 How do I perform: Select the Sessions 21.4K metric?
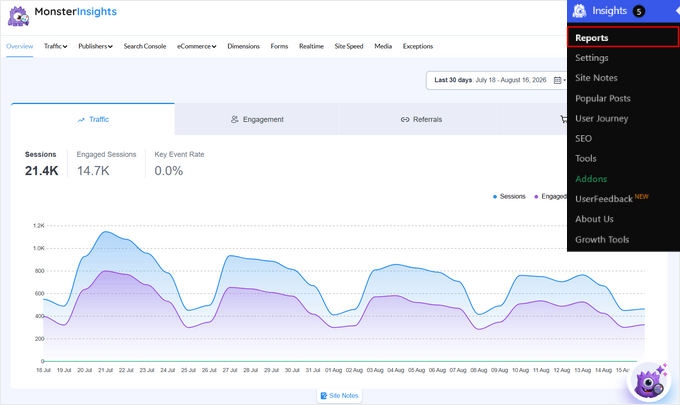point(41,164)
